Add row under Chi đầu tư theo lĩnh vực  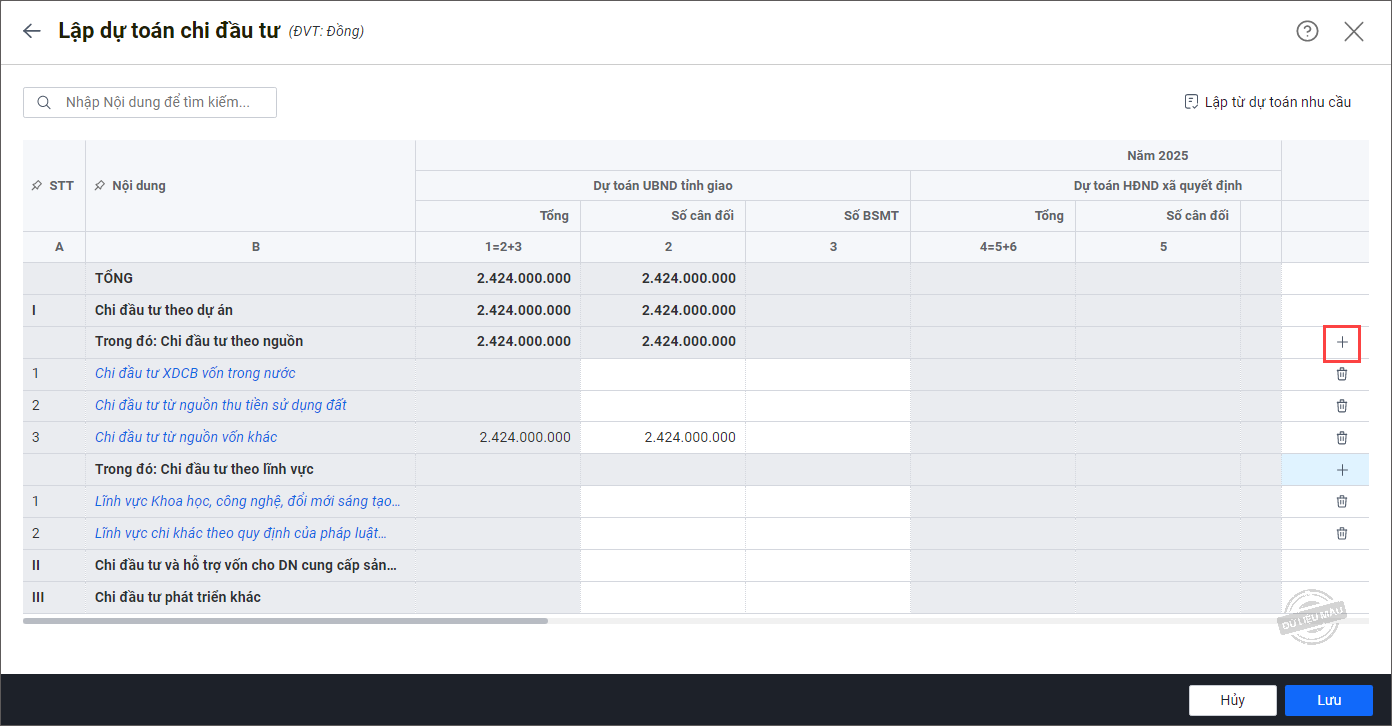1342,470
